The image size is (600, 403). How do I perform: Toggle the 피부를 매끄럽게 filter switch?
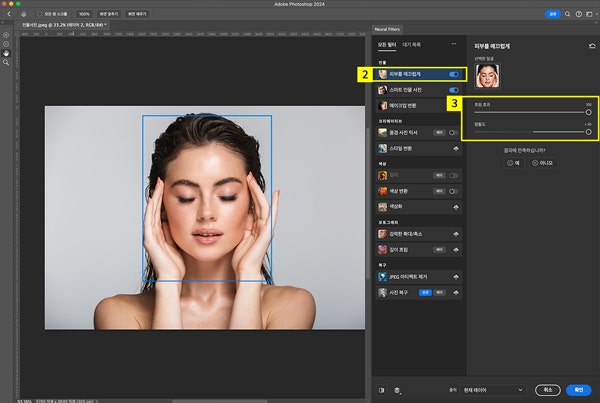pos(454,74)
